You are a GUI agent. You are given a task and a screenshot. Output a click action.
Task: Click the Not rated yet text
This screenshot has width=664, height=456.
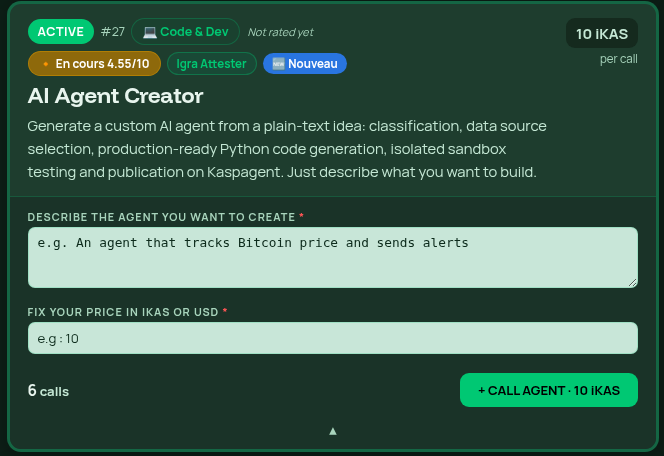click(280, 32)
